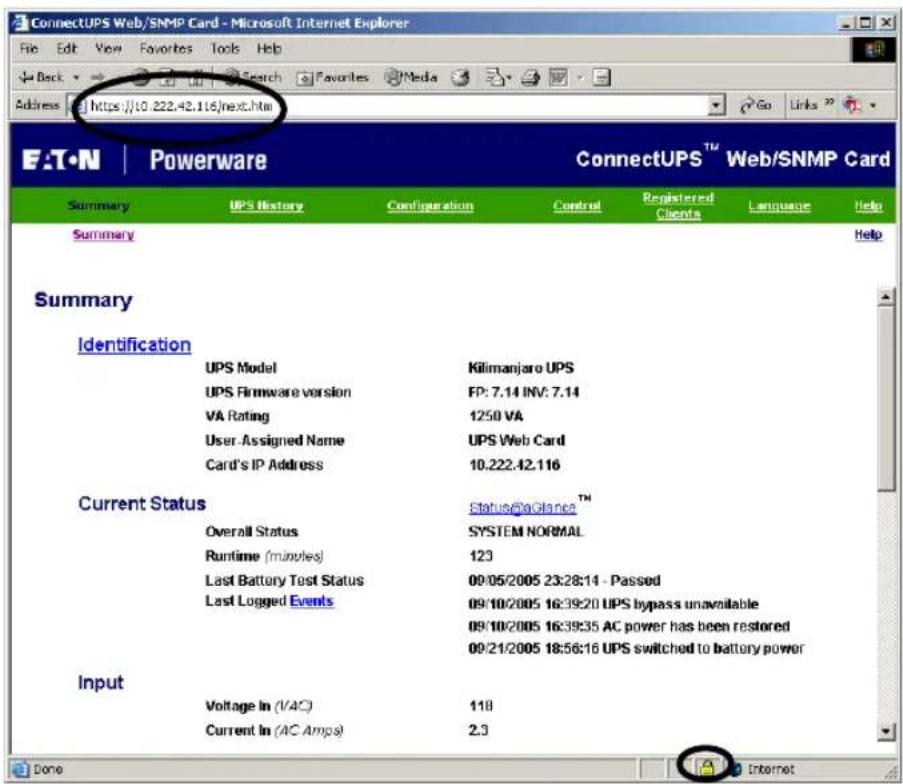The image size is (903, 784).
Task: Click the runtime value '123'
Action: click(481, 556)
